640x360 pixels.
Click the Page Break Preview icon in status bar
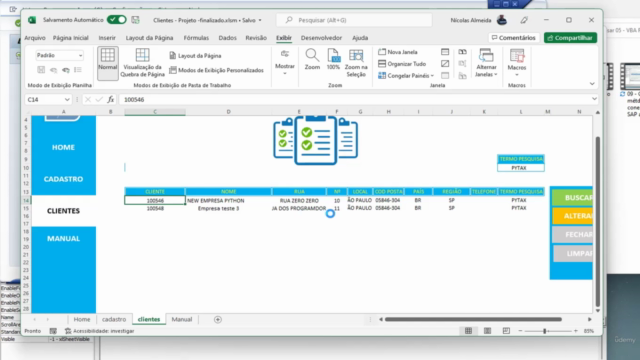506,331
